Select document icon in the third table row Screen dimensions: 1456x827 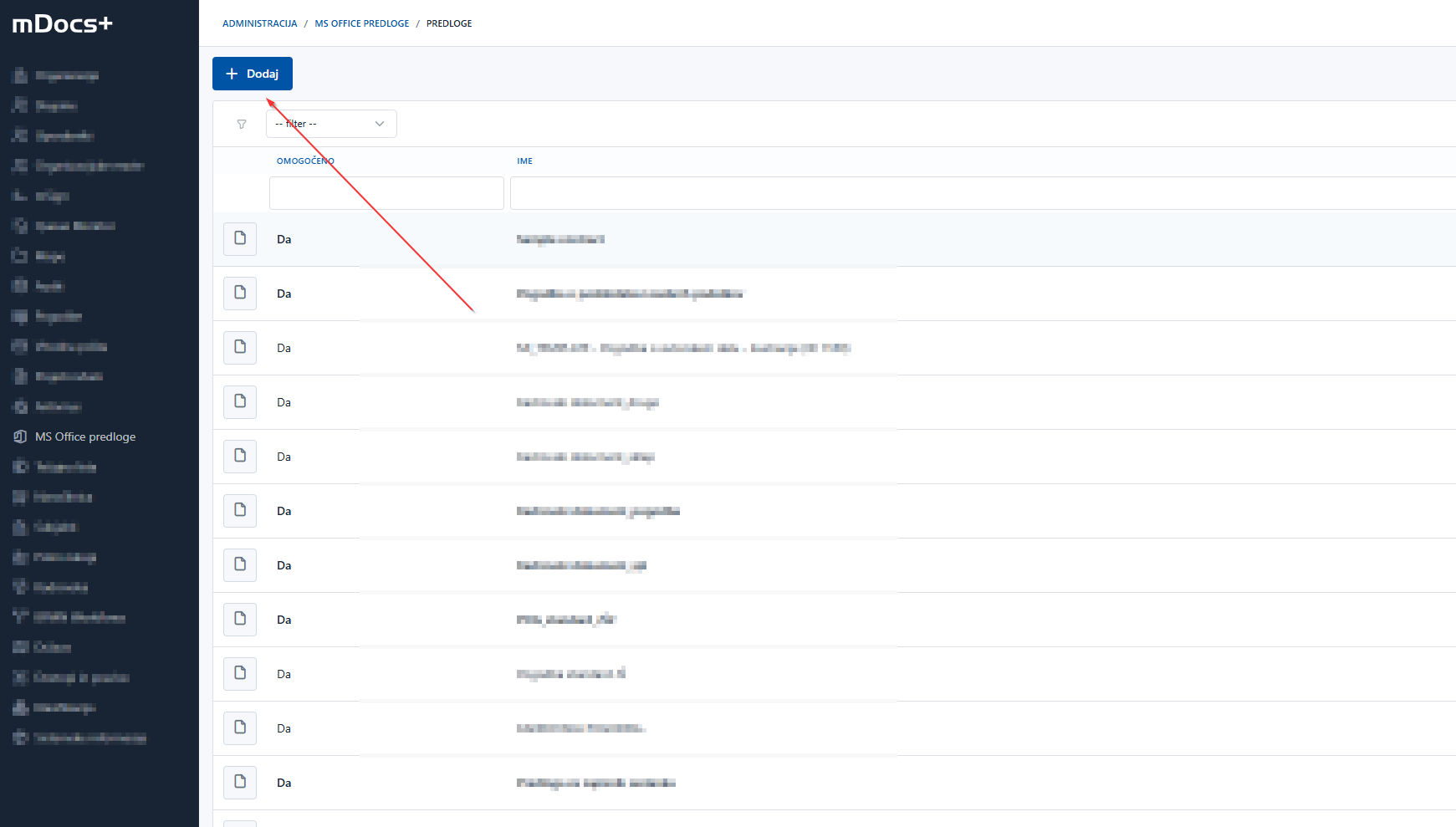(x=240, y=347)
